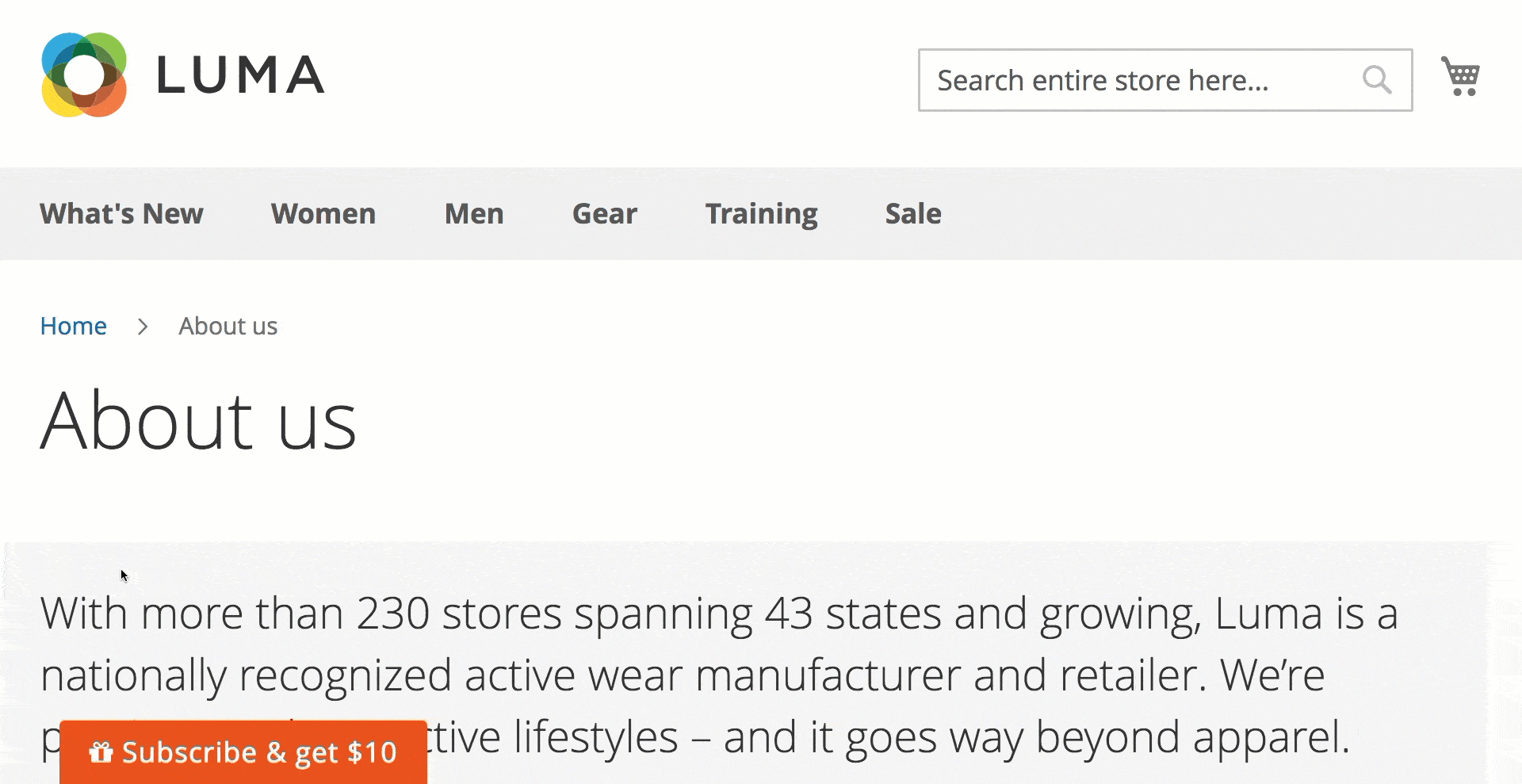Screen dimensions: 1522x784
Task: Click the magnifying glass search icon
Action: (1377, 80)
